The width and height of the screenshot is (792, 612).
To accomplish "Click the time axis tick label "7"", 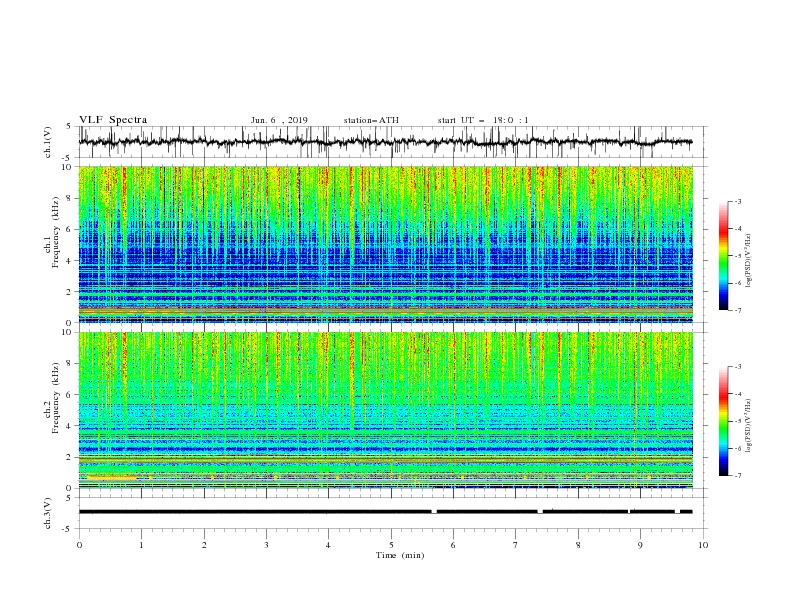I will (516, 545).
